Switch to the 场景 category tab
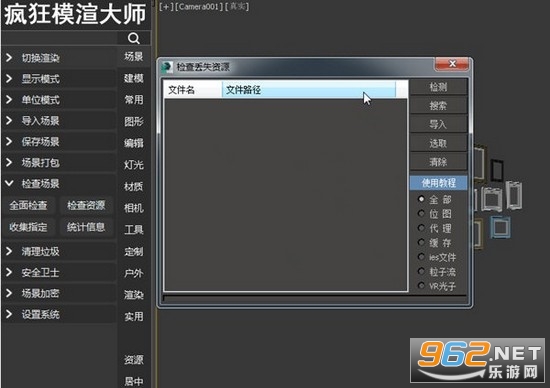550x388 pixels. point(134,56)
